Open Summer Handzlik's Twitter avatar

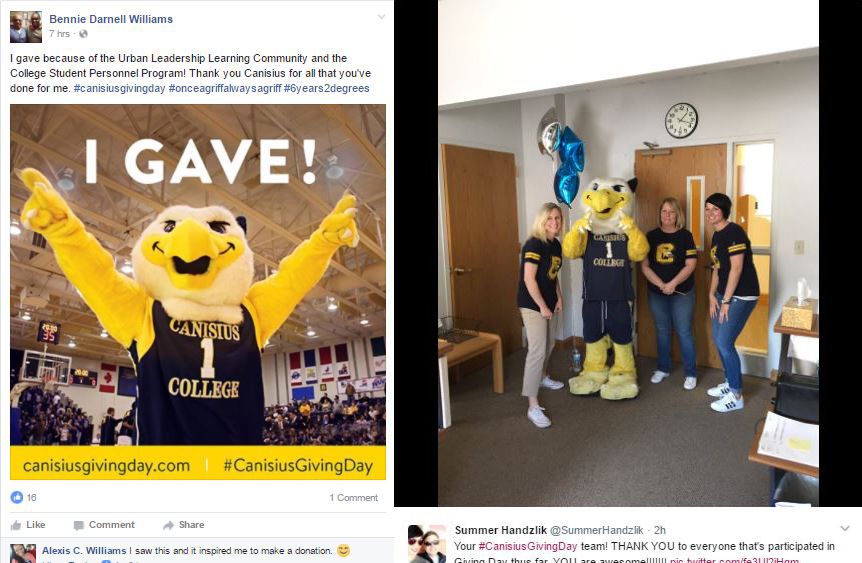427,544
